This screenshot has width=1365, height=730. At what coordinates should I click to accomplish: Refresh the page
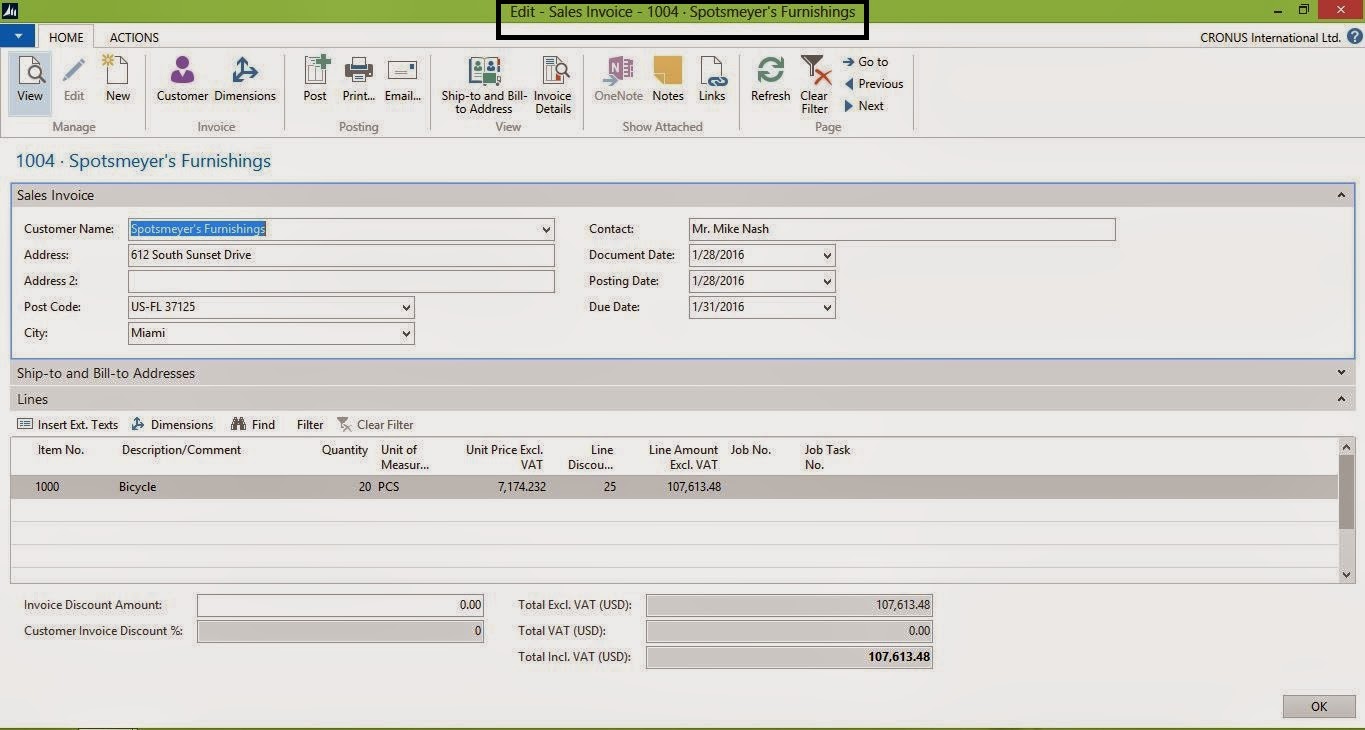771,80
